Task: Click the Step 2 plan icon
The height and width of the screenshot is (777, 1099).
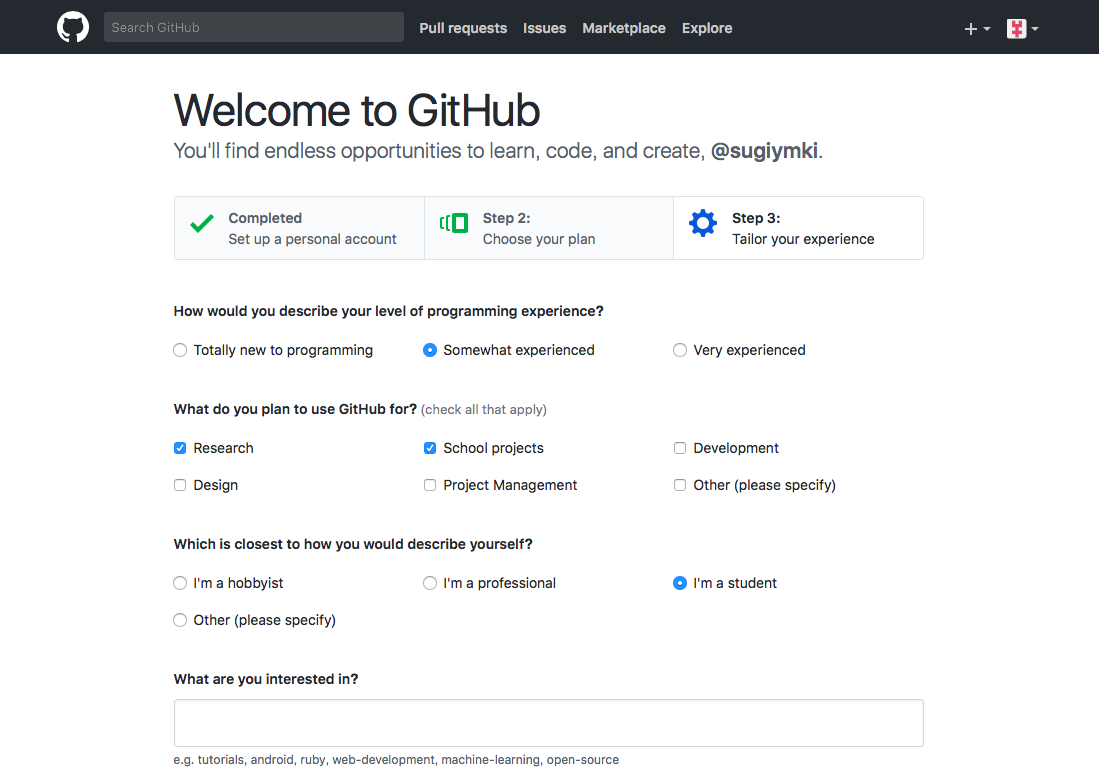Action: pos(454,223)
